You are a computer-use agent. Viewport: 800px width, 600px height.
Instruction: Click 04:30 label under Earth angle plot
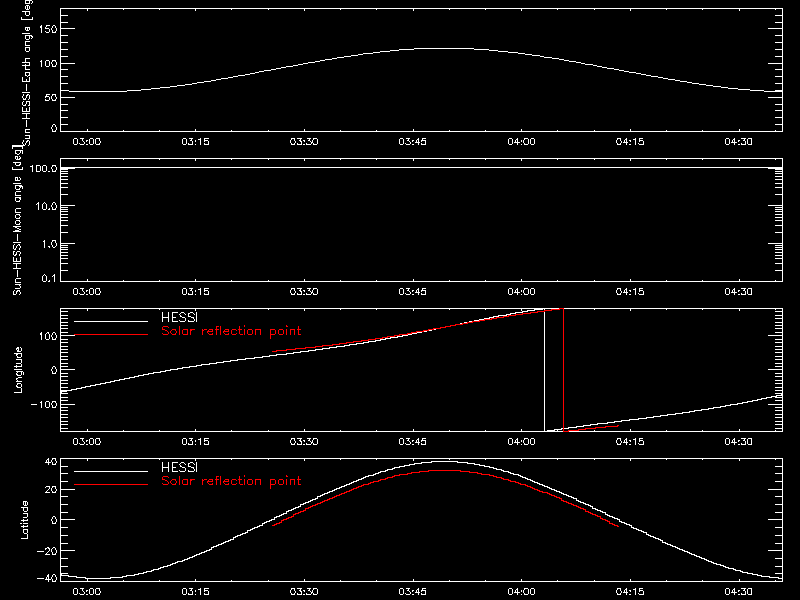[x=738, y=142]
